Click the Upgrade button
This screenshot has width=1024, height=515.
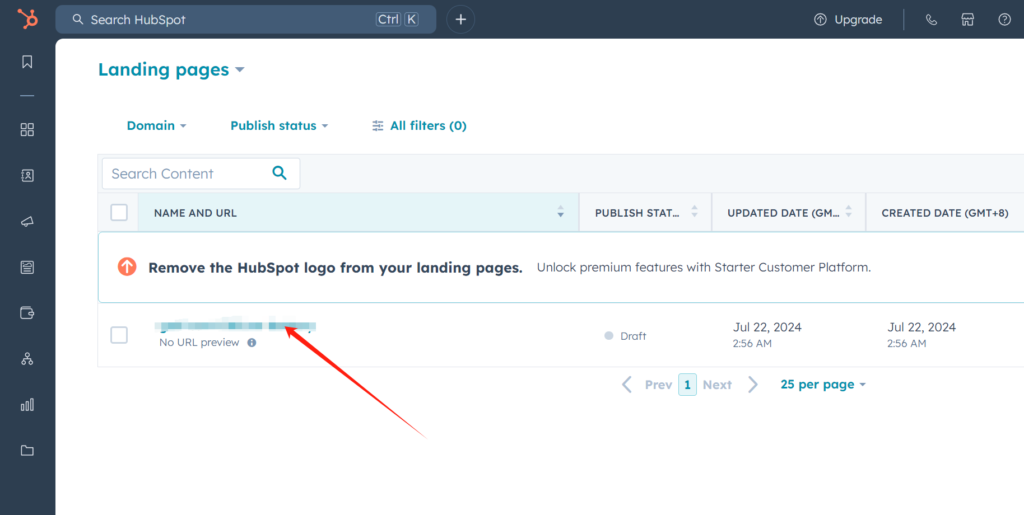(x=848, y=20)
